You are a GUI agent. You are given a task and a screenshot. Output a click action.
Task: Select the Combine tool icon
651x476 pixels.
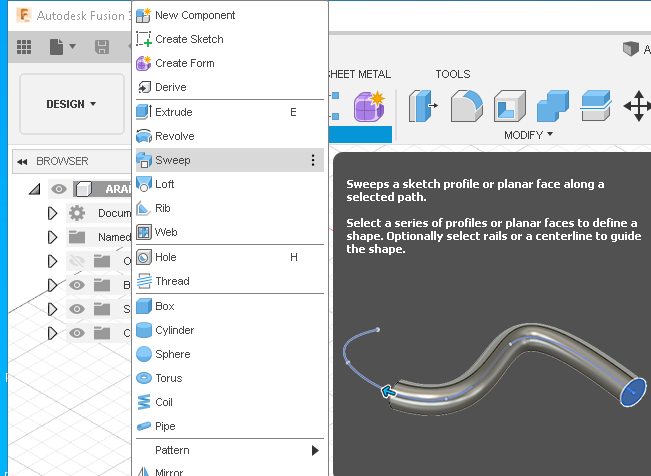click(x=552, y=106)
